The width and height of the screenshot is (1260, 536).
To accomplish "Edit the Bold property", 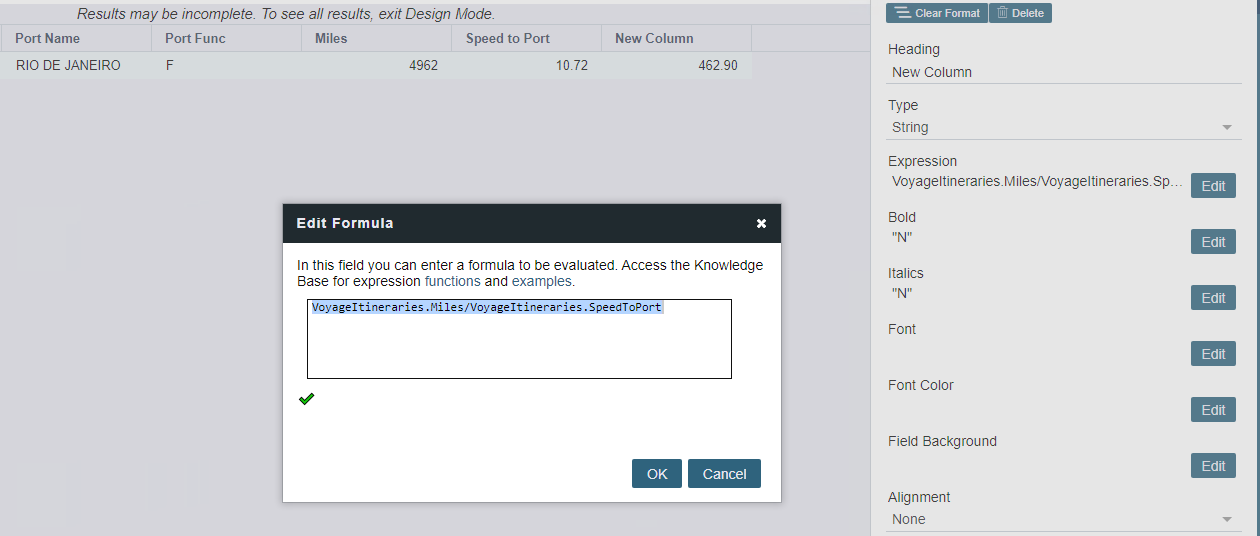I will 1212,242.
